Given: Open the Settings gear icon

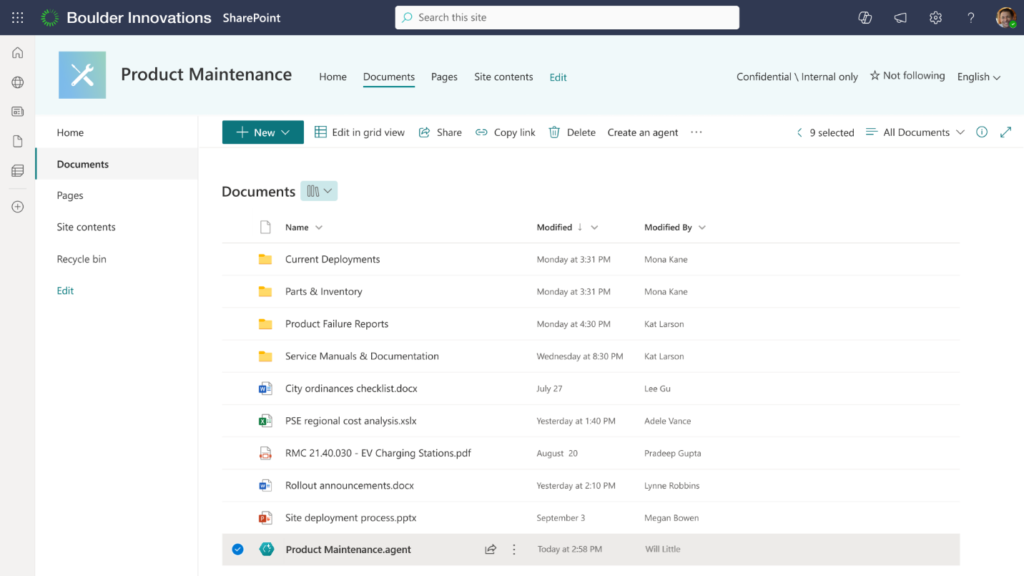Looking at the screenshot, I should pyautogui.click(x=935, y=18).
